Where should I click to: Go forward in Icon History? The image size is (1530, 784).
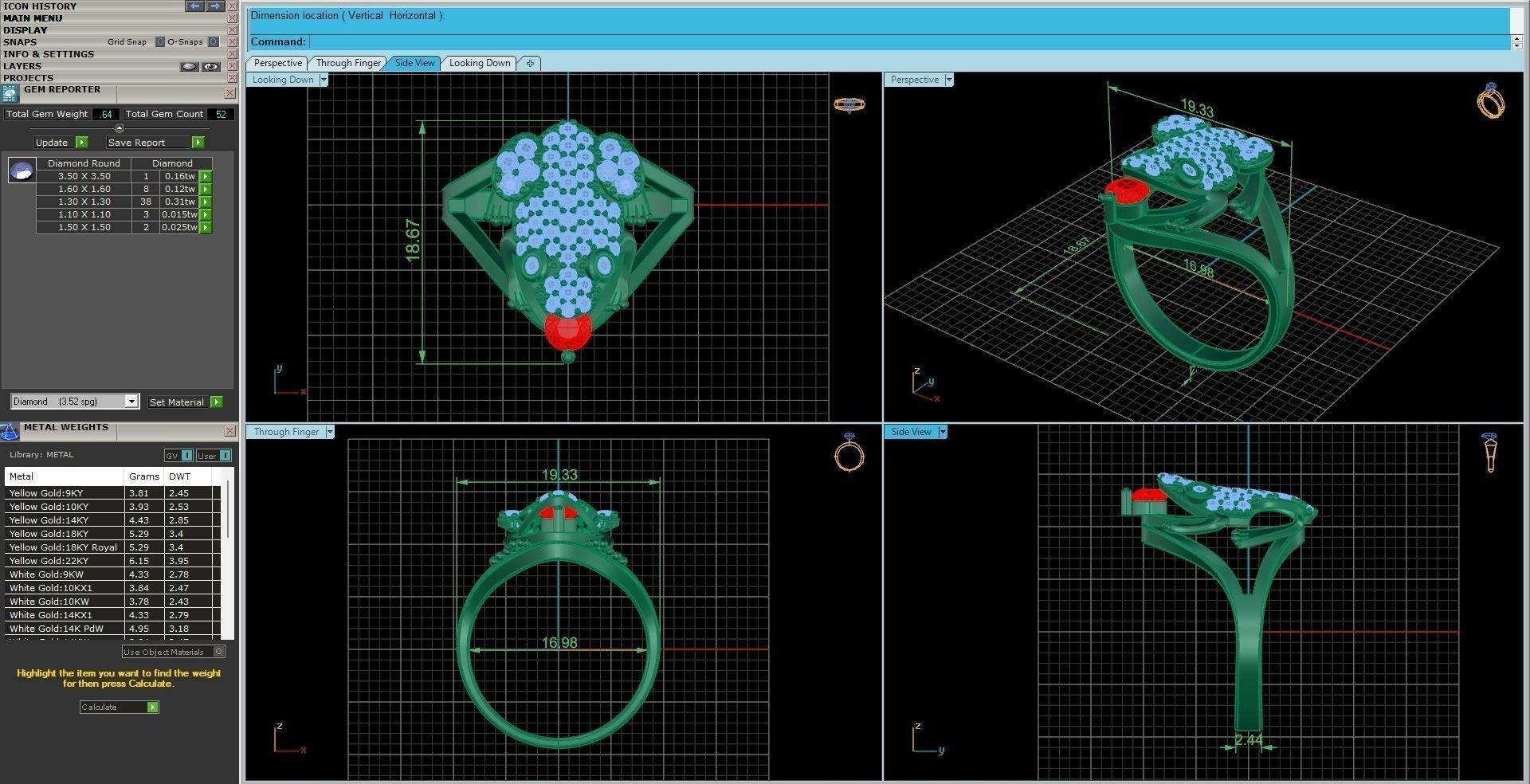[215, 6]
